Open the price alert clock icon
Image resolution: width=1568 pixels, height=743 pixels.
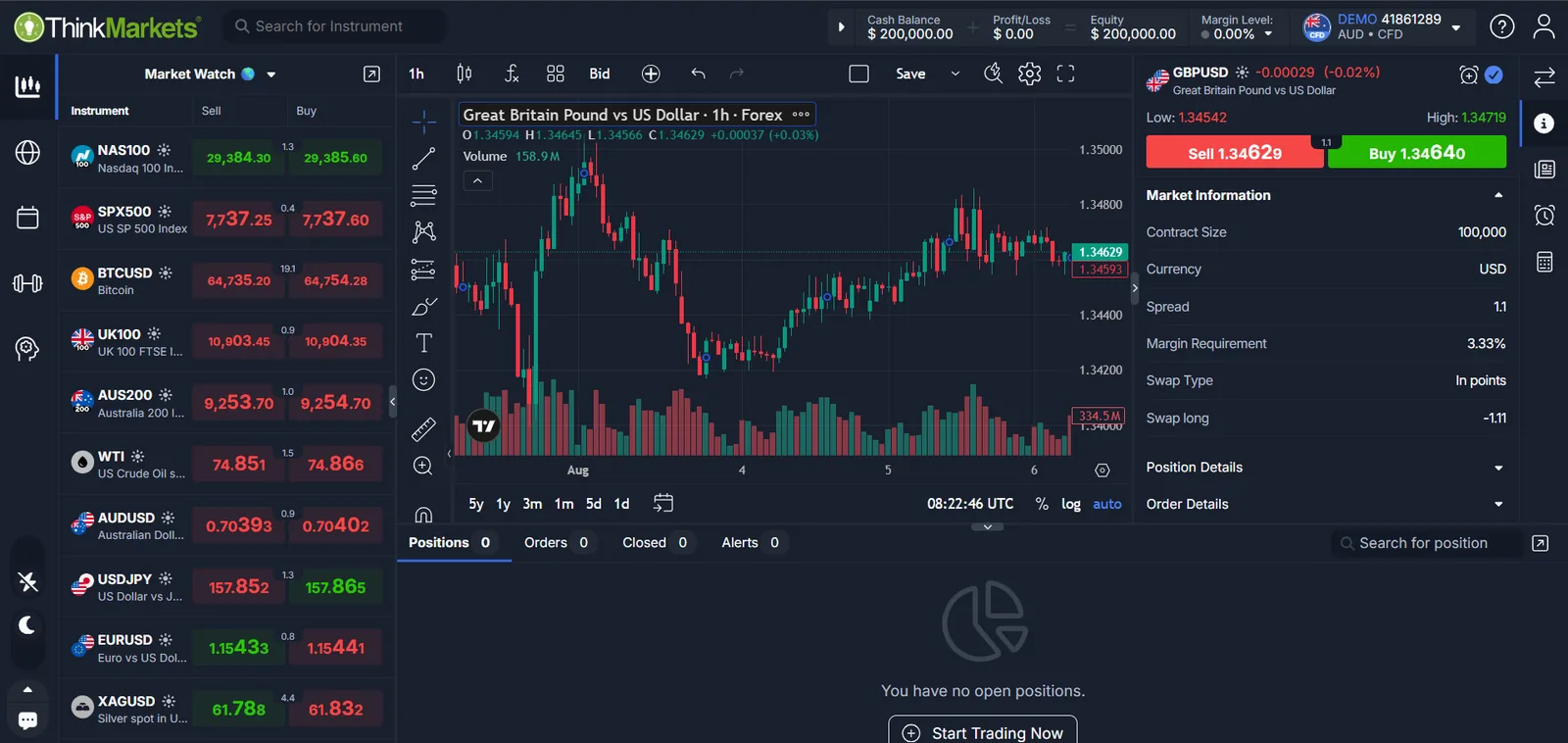click(x=1544, y=216)
